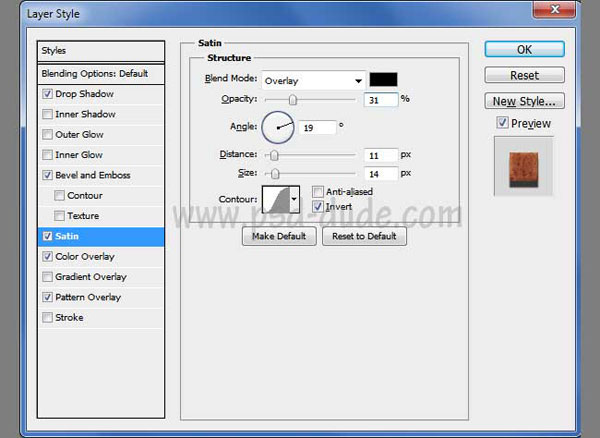Screen dimensions: 600x438
Task: Click the Angle dial control
Action: (277, 127)
